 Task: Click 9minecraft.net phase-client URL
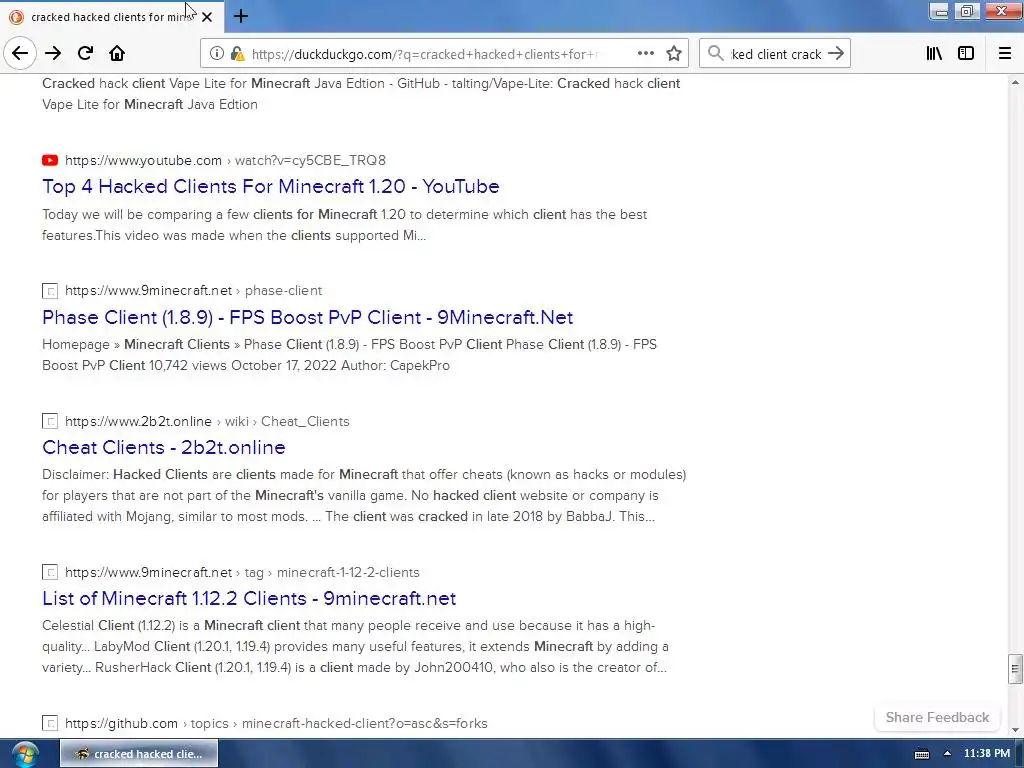[193, 291]
